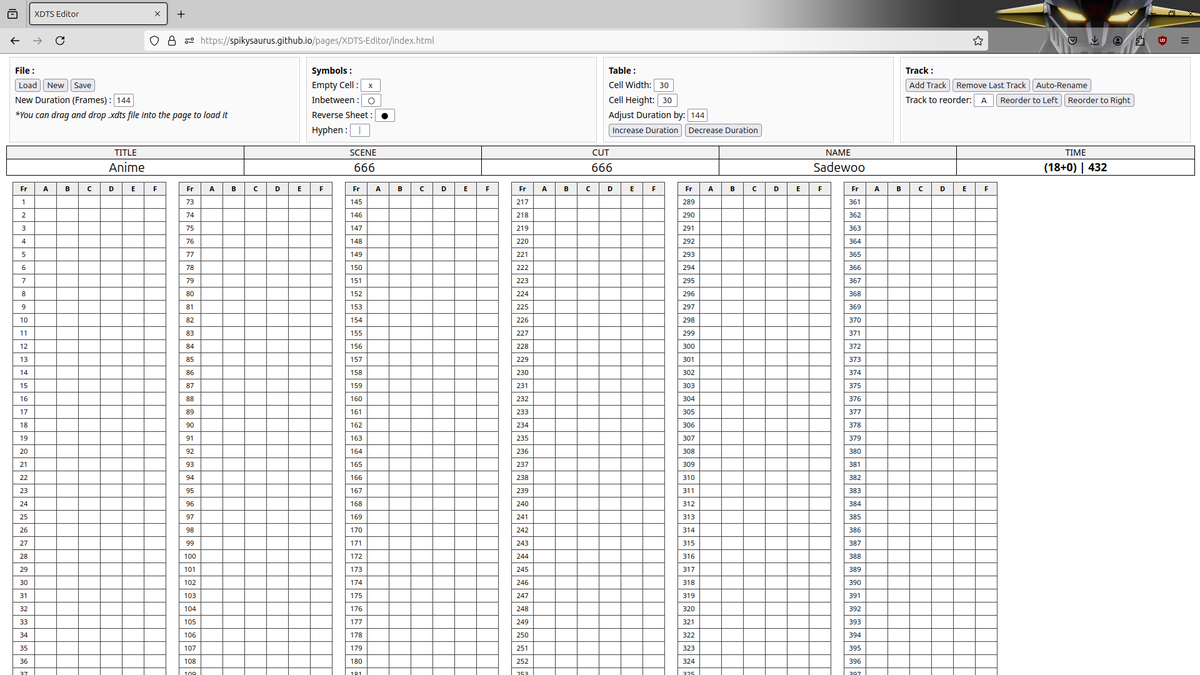Click the Increase Duration button
This screenshot has width=1200, height=675.
645,130
